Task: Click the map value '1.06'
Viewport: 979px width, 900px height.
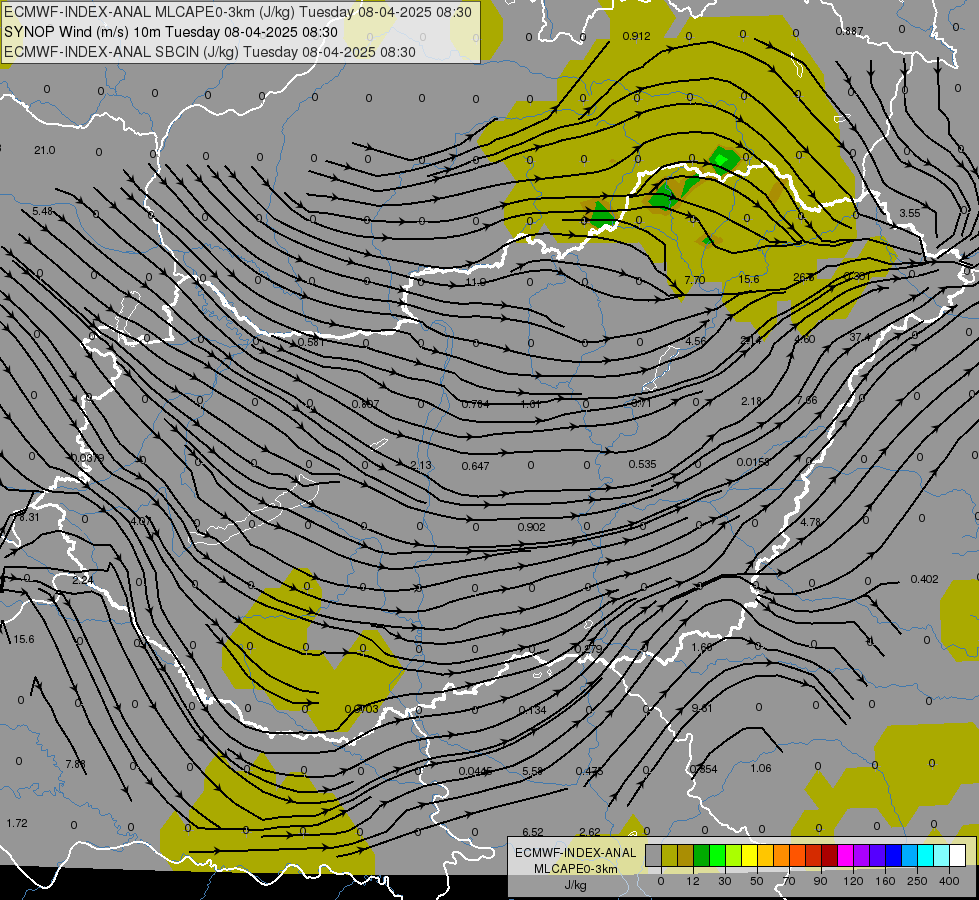Action: coord(760,768)
